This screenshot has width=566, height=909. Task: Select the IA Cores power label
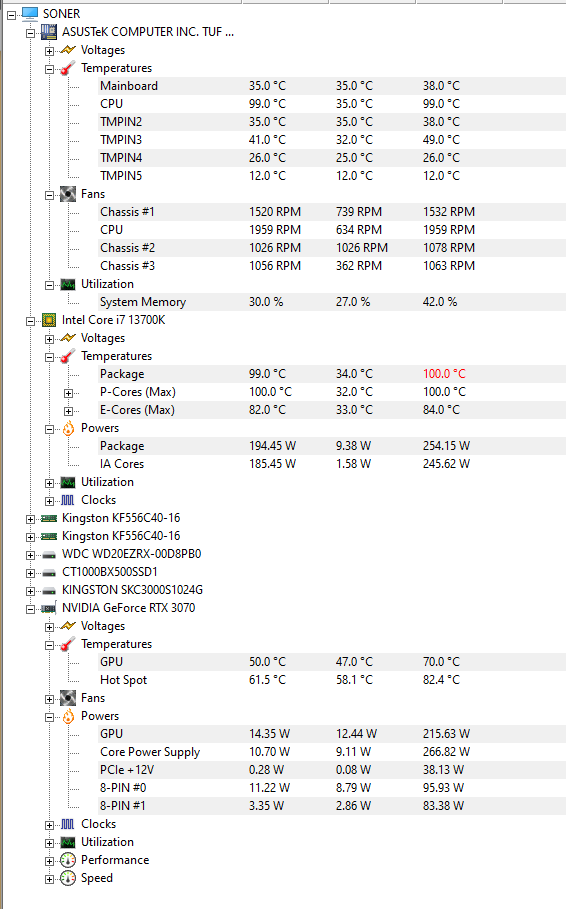tap(122, 464)
